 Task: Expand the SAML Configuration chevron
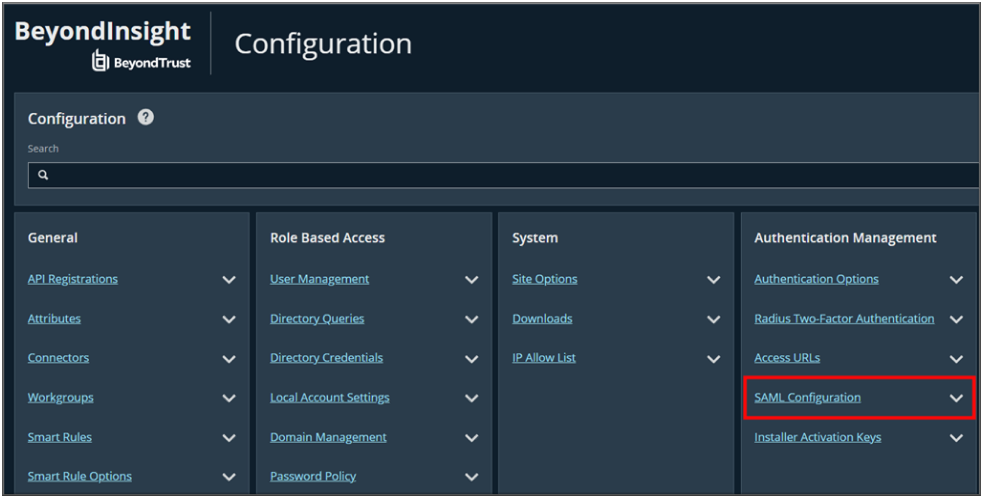956,398
